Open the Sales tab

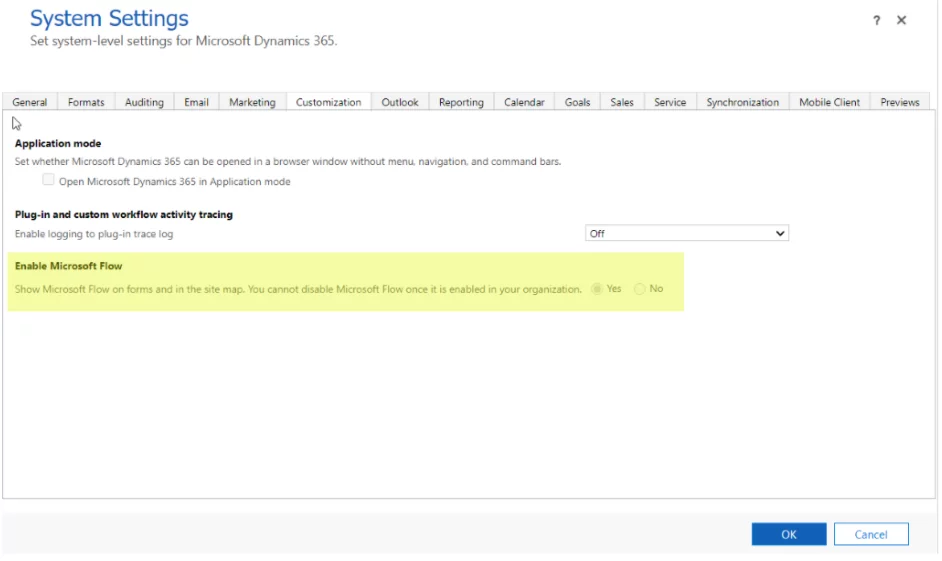coord(622,102)
